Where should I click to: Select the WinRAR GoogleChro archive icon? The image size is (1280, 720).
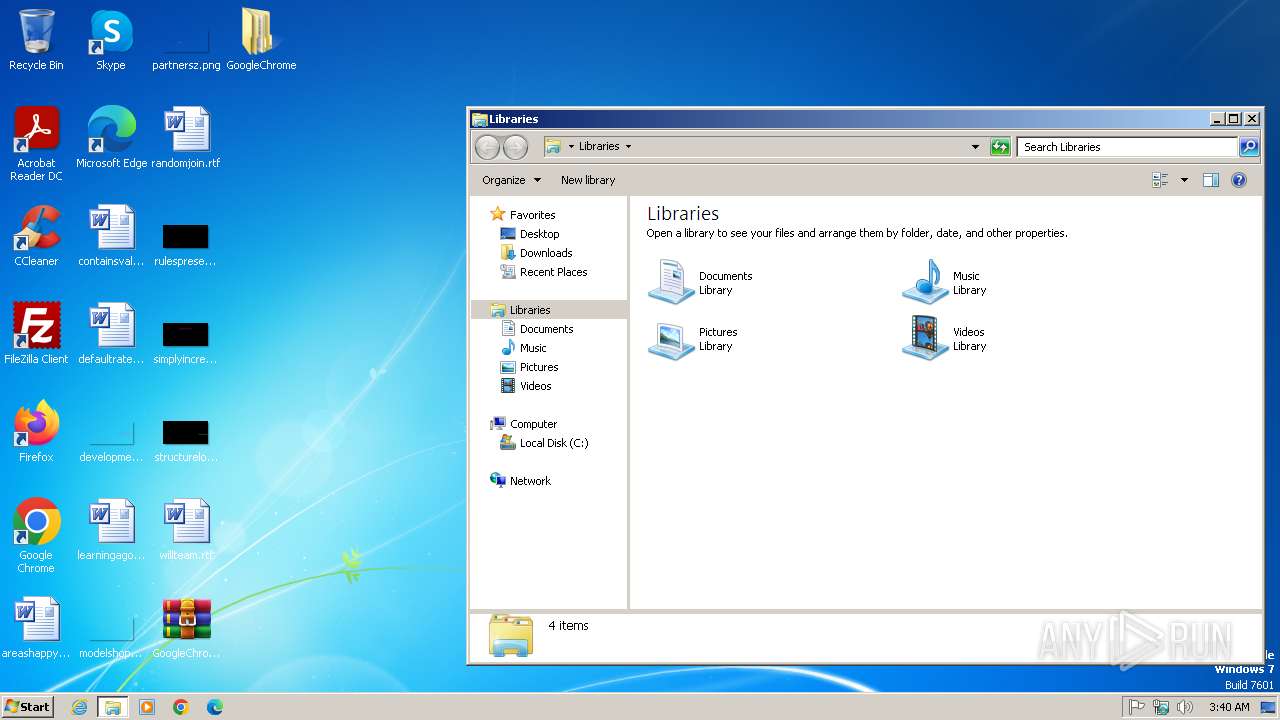[186, 628]
